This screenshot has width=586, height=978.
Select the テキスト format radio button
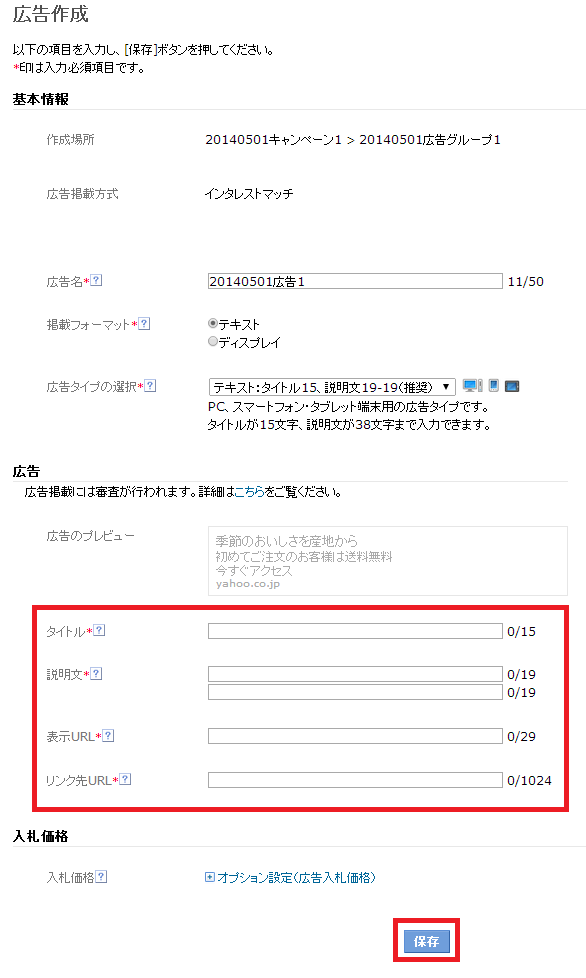[213, 324]
